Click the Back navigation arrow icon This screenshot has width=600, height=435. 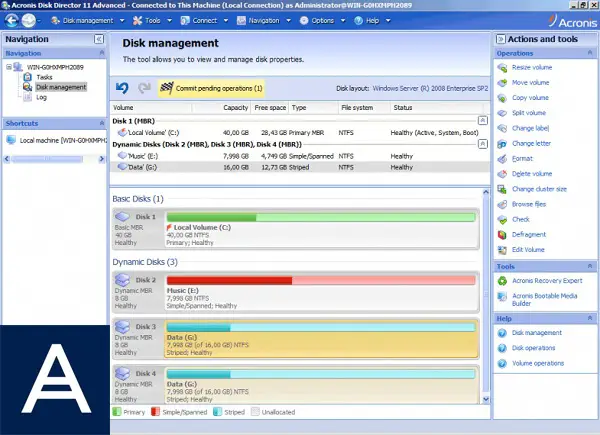[x=11, y=20]
